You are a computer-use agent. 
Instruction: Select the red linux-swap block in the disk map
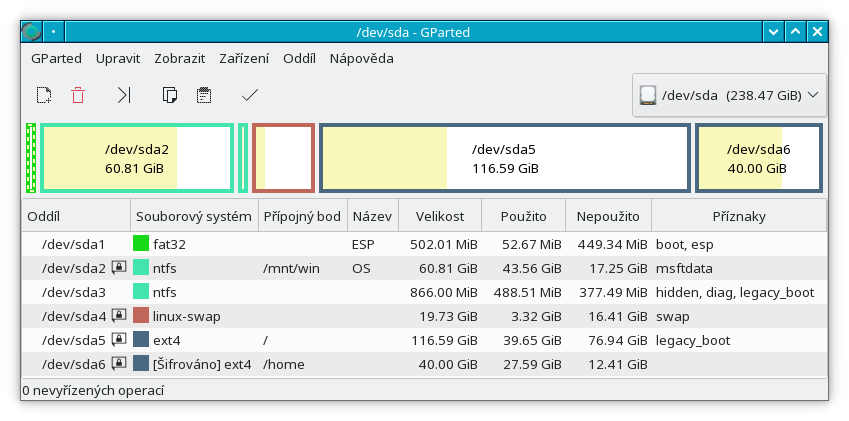coord(284,158)
